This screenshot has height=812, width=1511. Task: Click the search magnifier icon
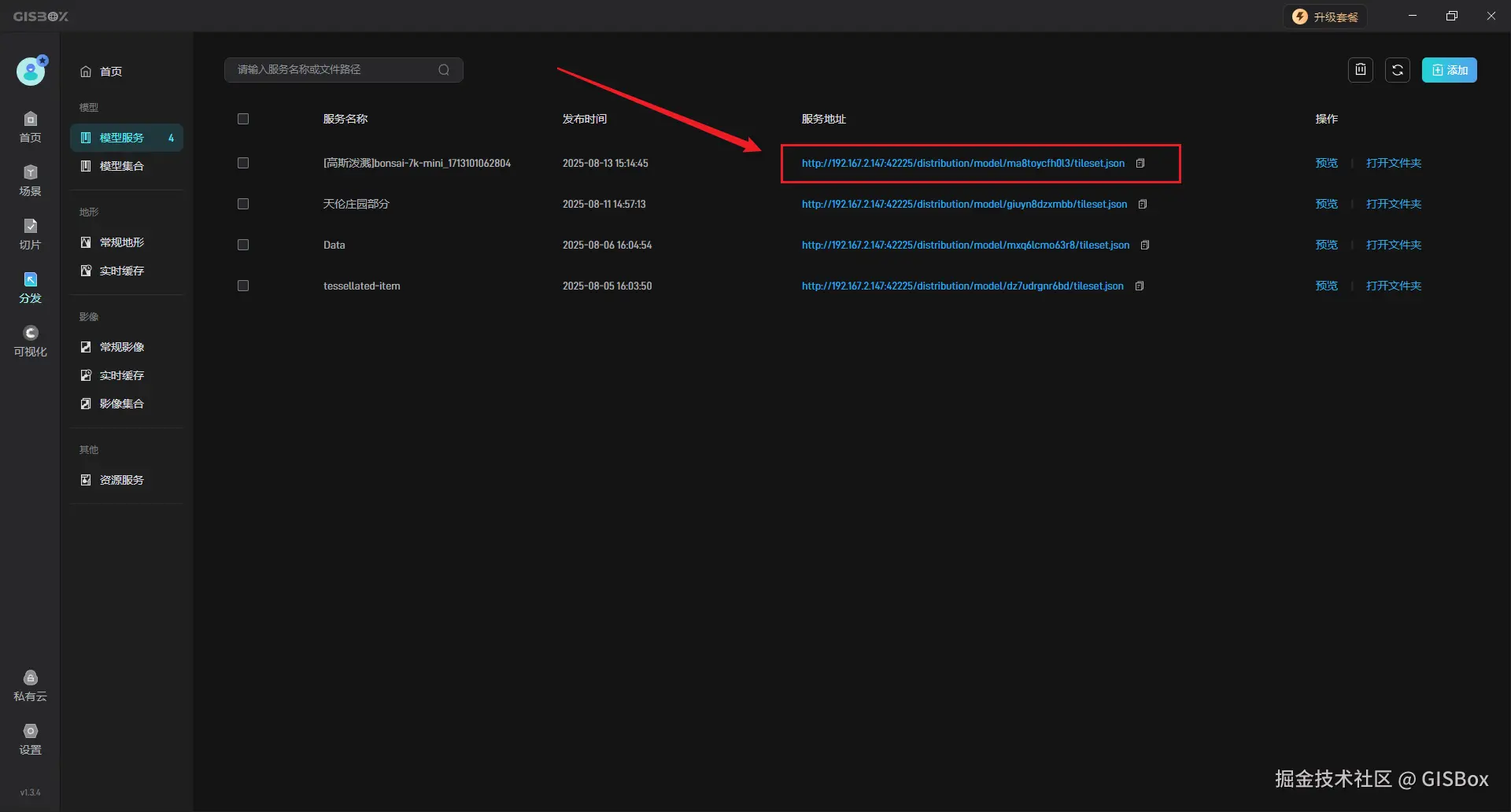click(x=444, y=70)
